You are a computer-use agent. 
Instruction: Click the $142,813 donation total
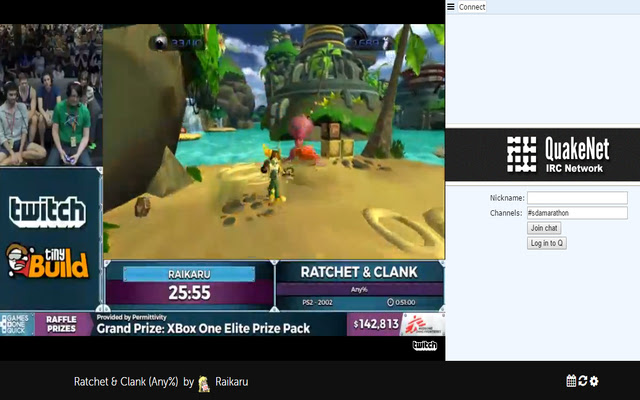point(376,324)
